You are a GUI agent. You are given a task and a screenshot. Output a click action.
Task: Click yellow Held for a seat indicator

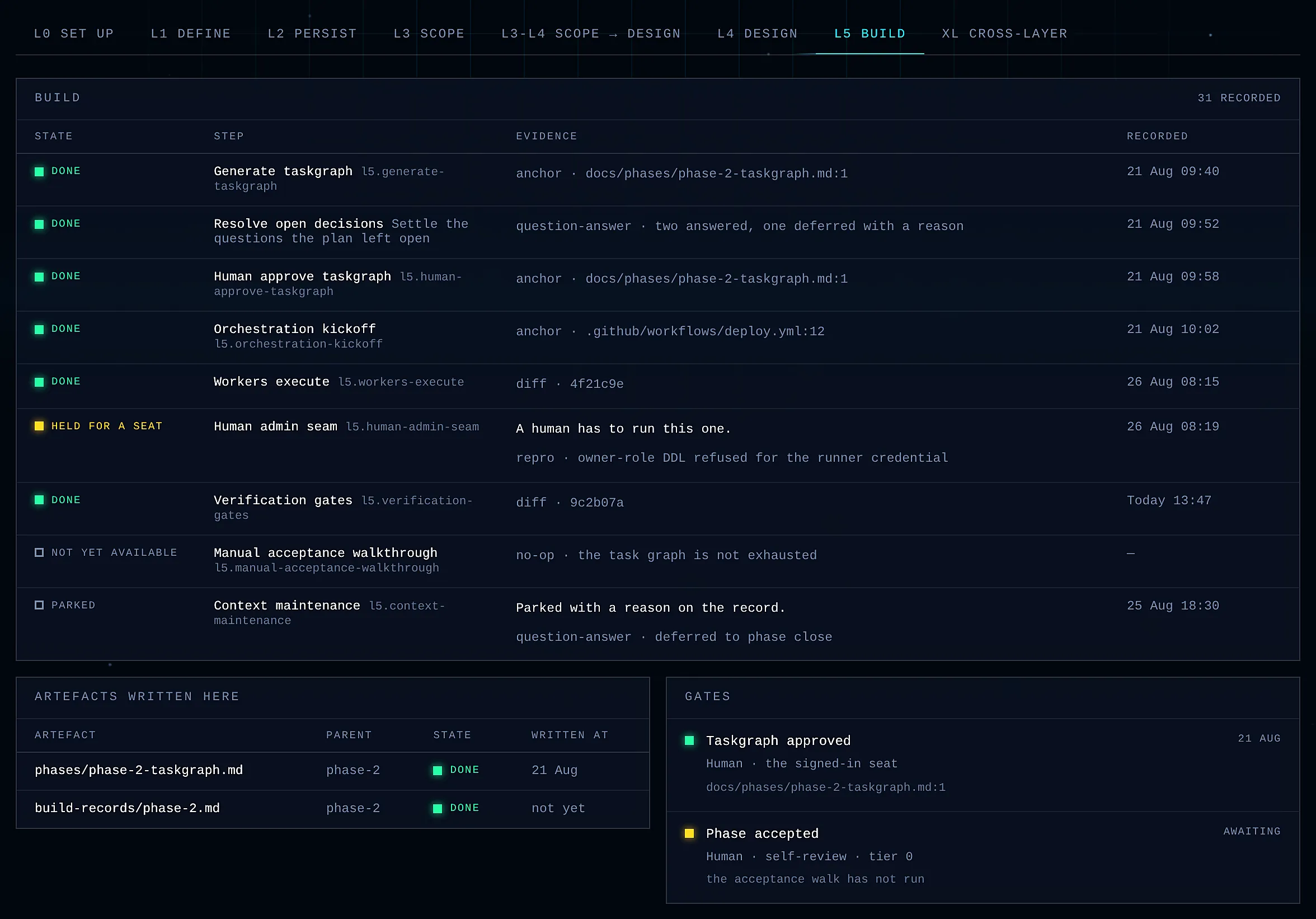[39, 426]
